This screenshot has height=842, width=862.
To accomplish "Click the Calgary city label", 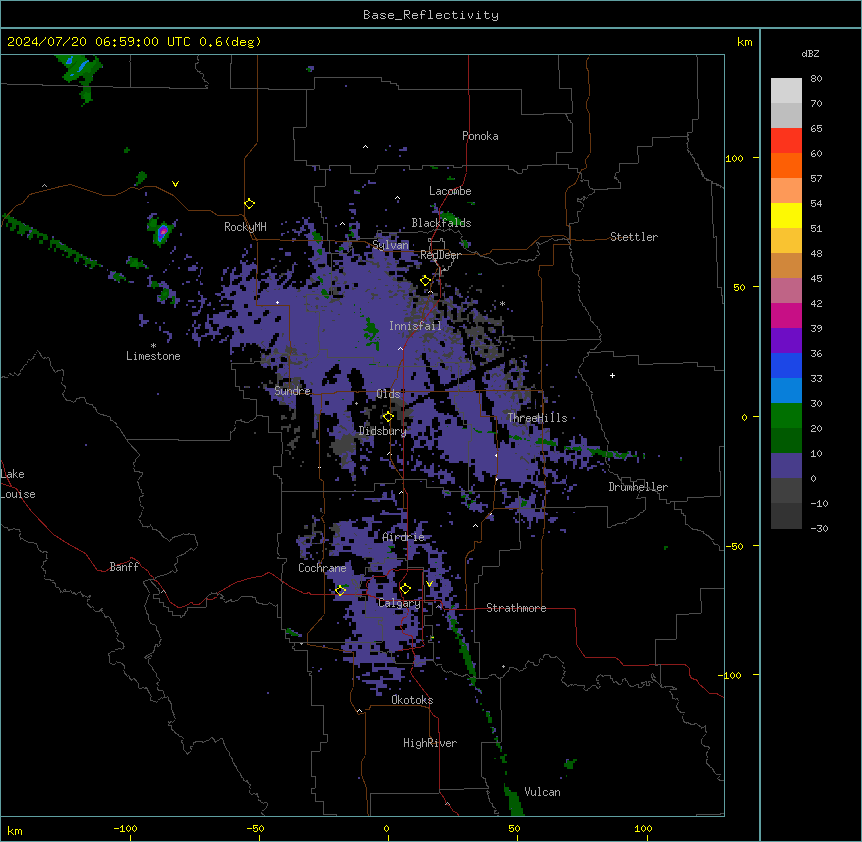I will click(x=399, y=603).
